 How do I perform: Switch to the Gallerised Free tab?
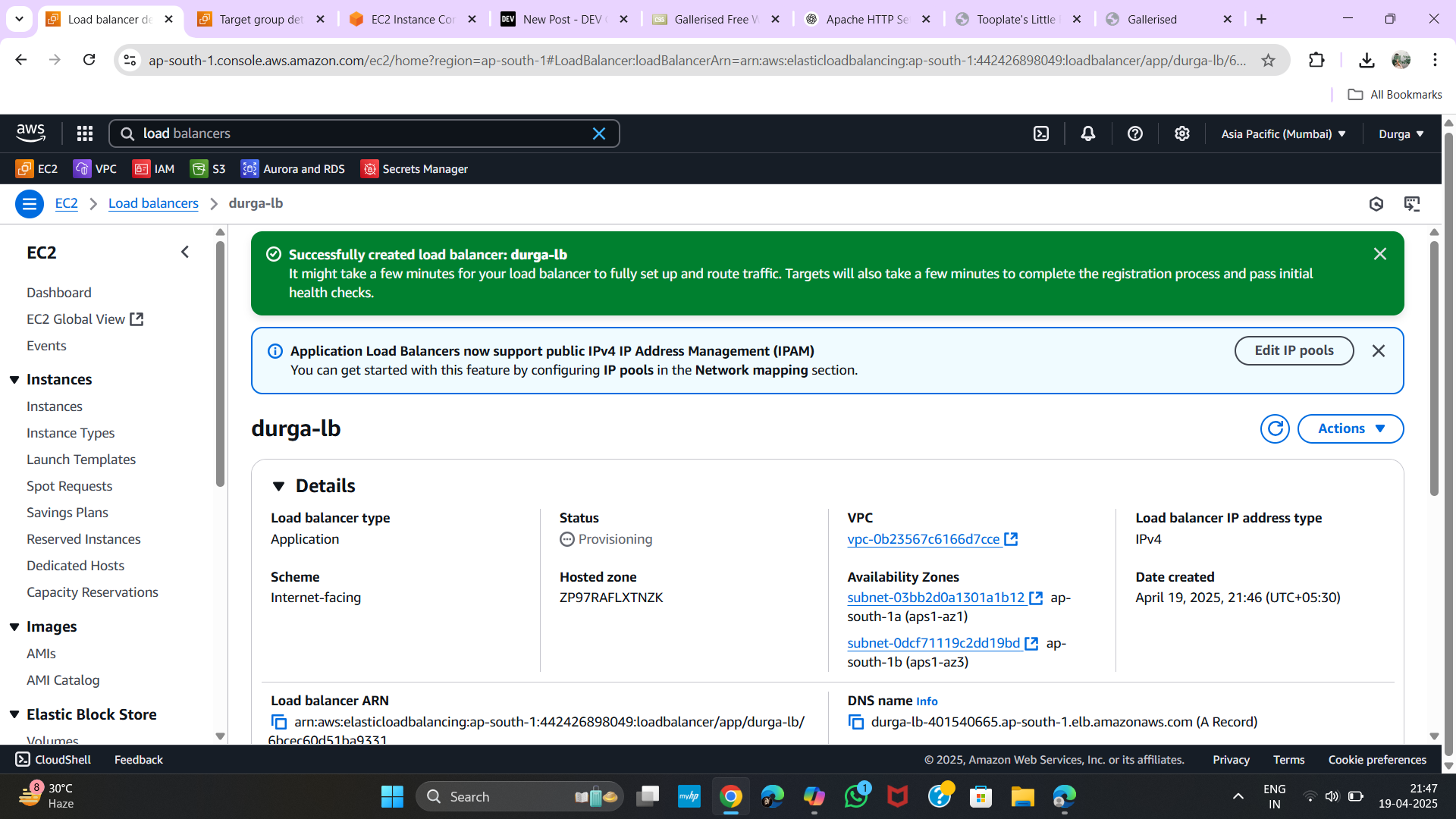tap(716, 19)
